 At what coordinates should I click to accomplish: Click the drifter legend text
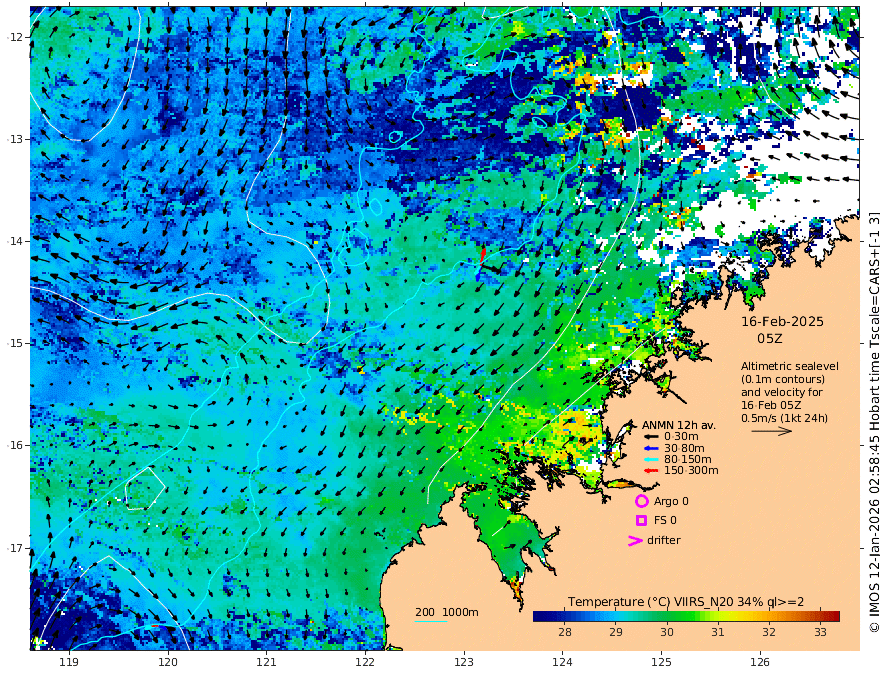coord(664,540)
